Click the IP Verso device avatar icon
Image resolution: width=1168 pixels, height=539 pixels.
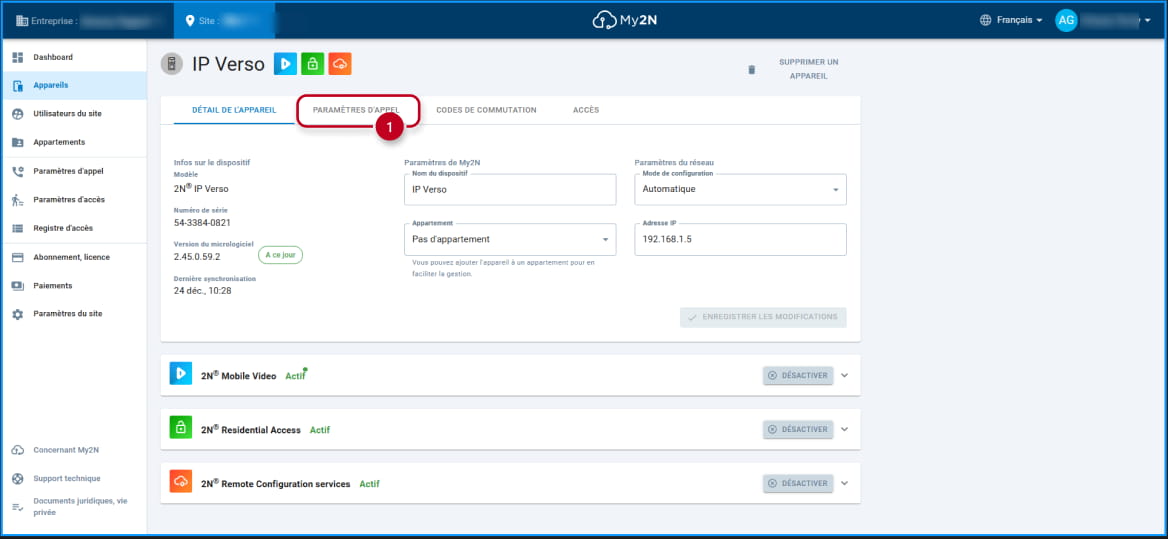[x=172, y=64]
